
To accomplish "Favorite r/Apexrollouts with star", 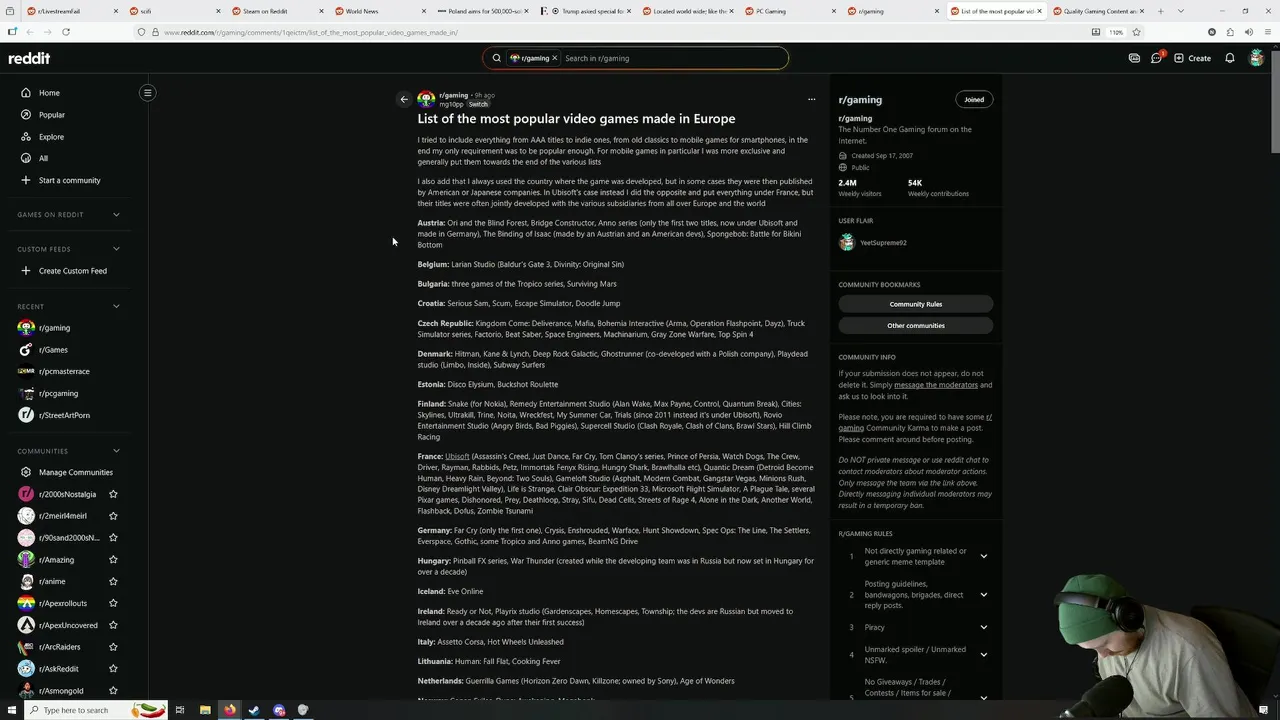I will point(113,603).
